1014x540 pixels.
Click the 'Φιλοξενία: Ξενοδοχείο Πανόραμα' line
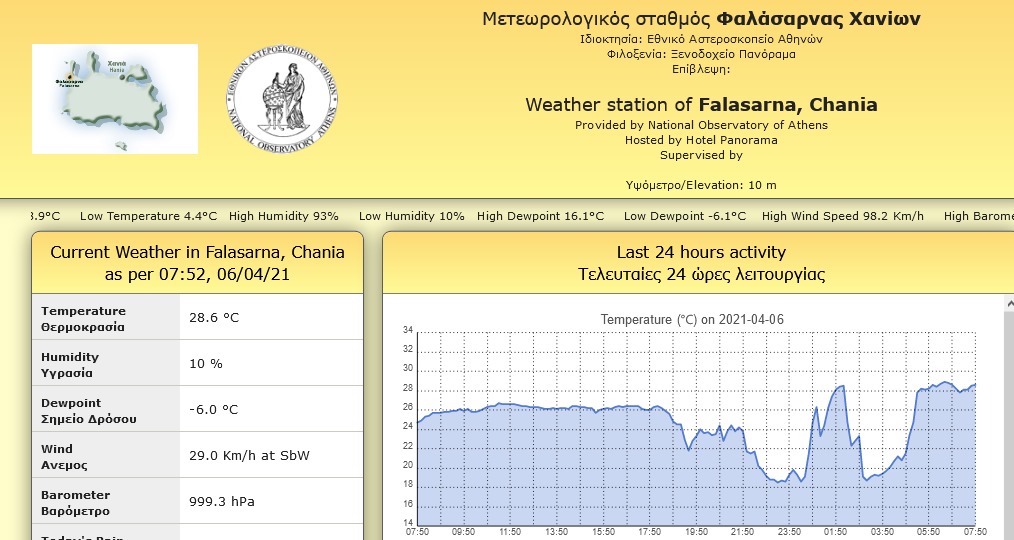(x=701, y=54)
